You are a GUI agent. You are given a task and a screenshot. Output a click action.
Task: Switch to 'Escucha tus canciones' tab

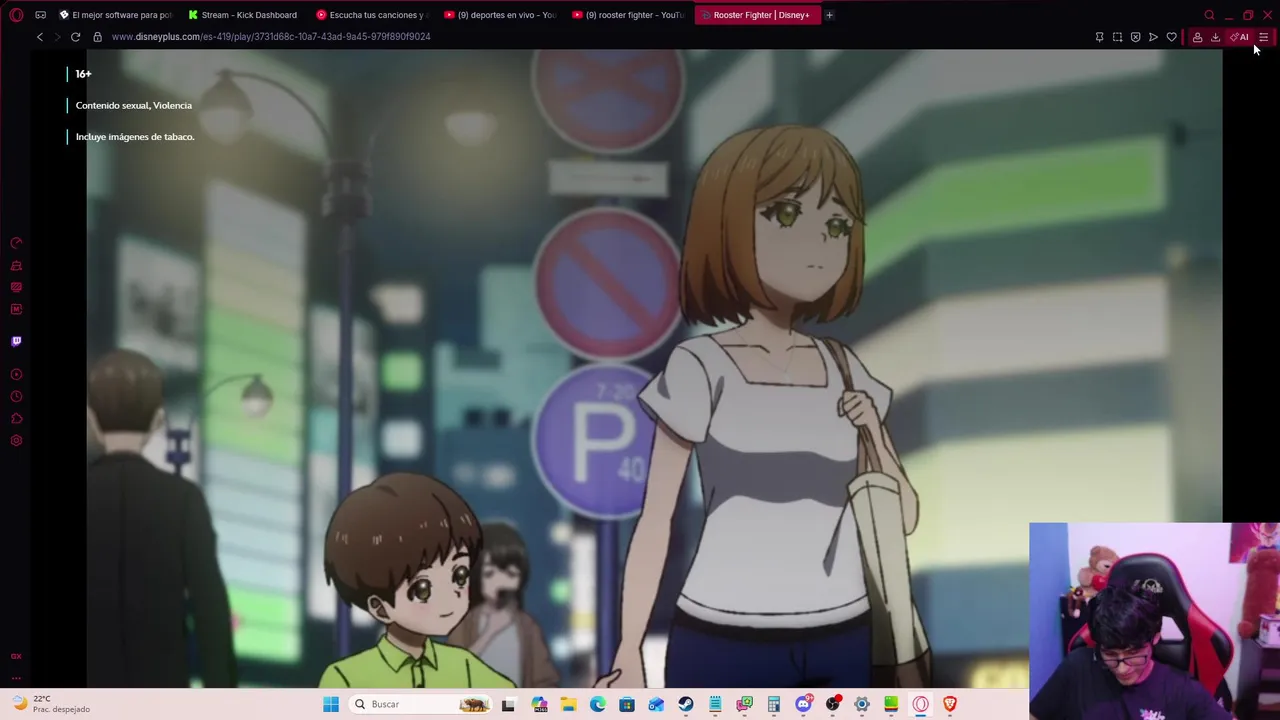[372, 15]
